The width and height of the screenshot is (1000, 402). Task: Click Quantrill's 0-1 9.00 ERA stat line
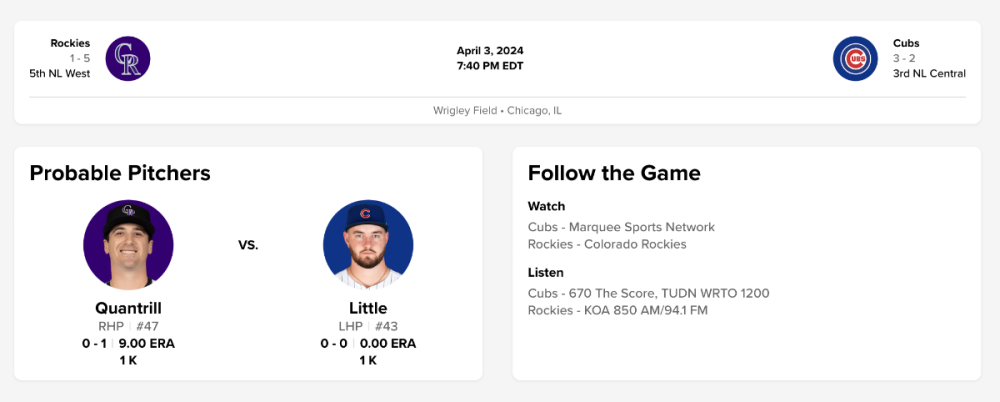click(128, 343)
